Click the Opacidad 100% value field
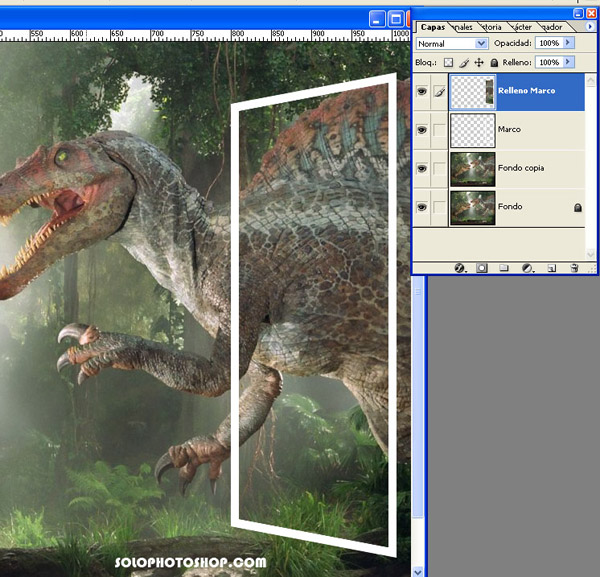The image size is (600, 577). [549, 43]
